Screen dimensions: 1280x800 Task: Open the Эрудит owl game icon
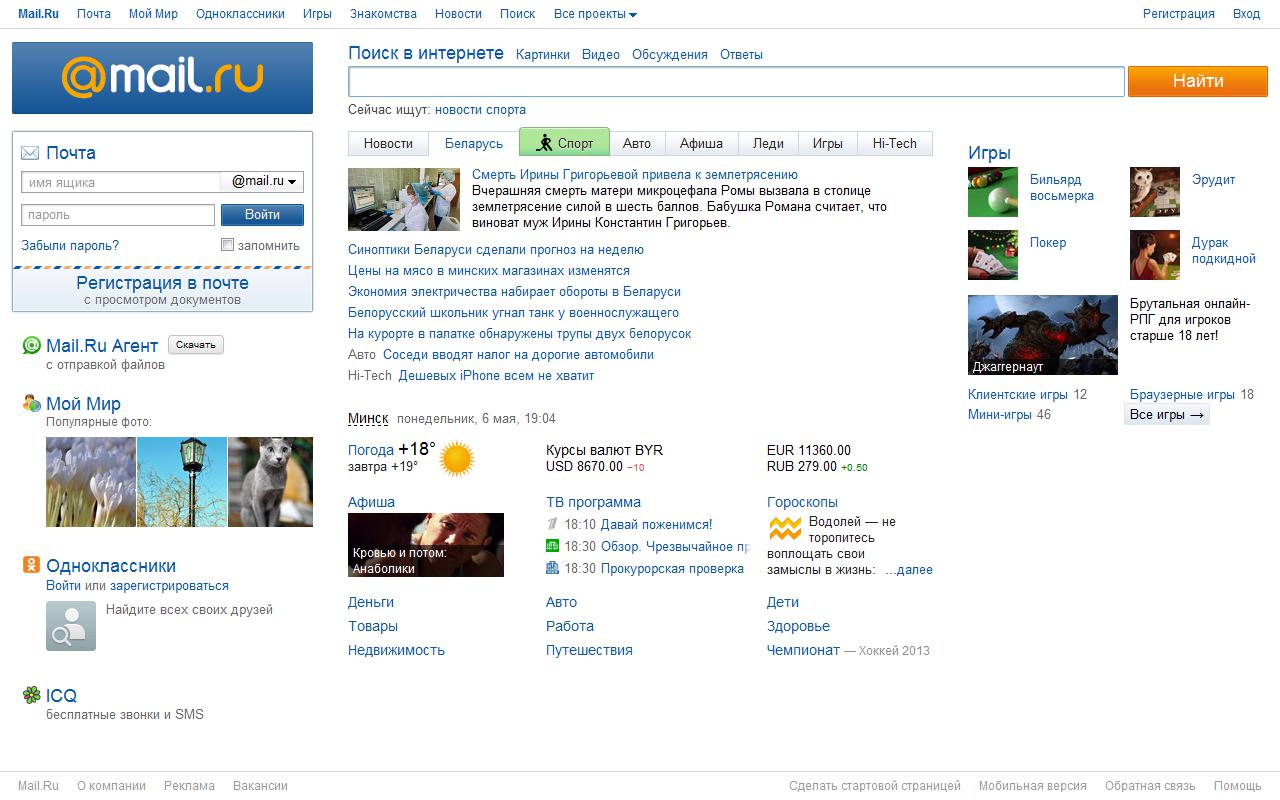1155,192
